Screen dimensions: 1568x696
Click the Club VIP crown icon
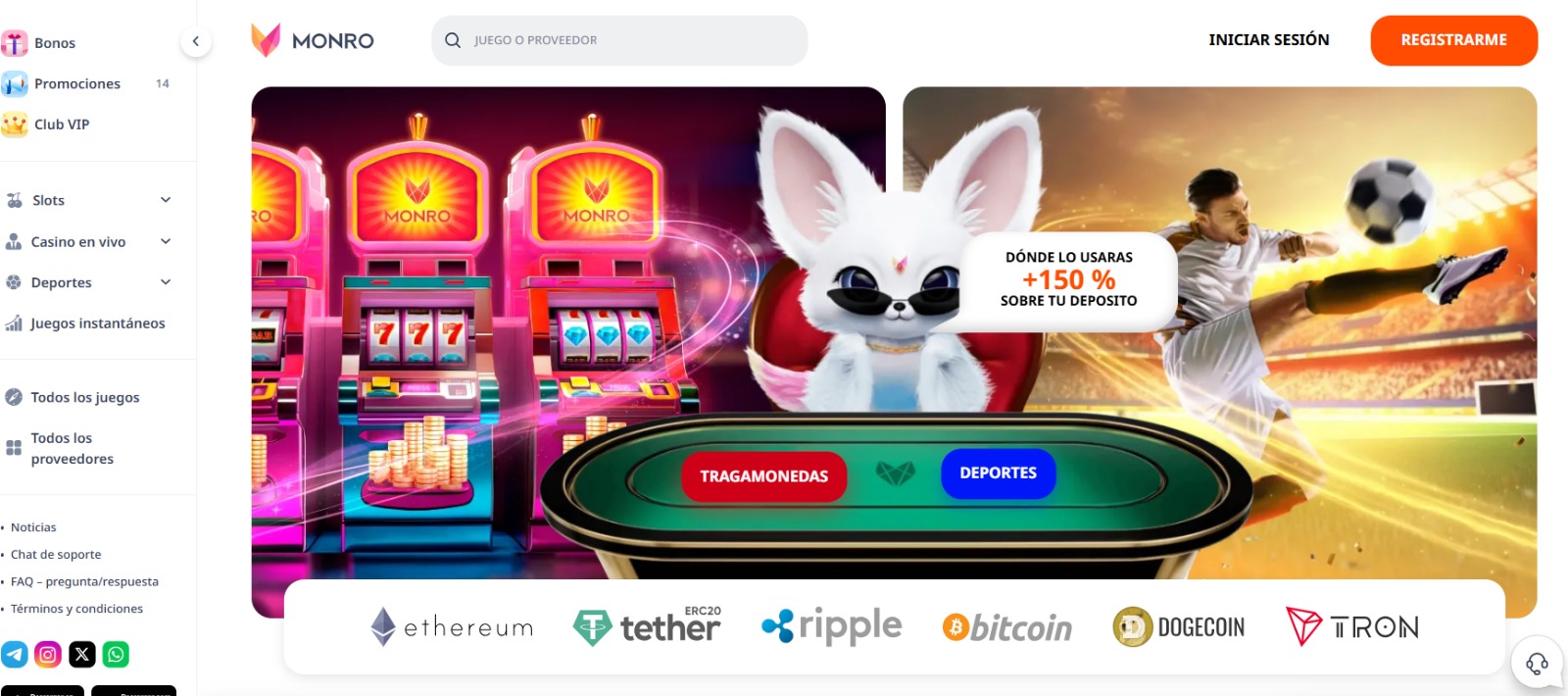coord(14,124)
